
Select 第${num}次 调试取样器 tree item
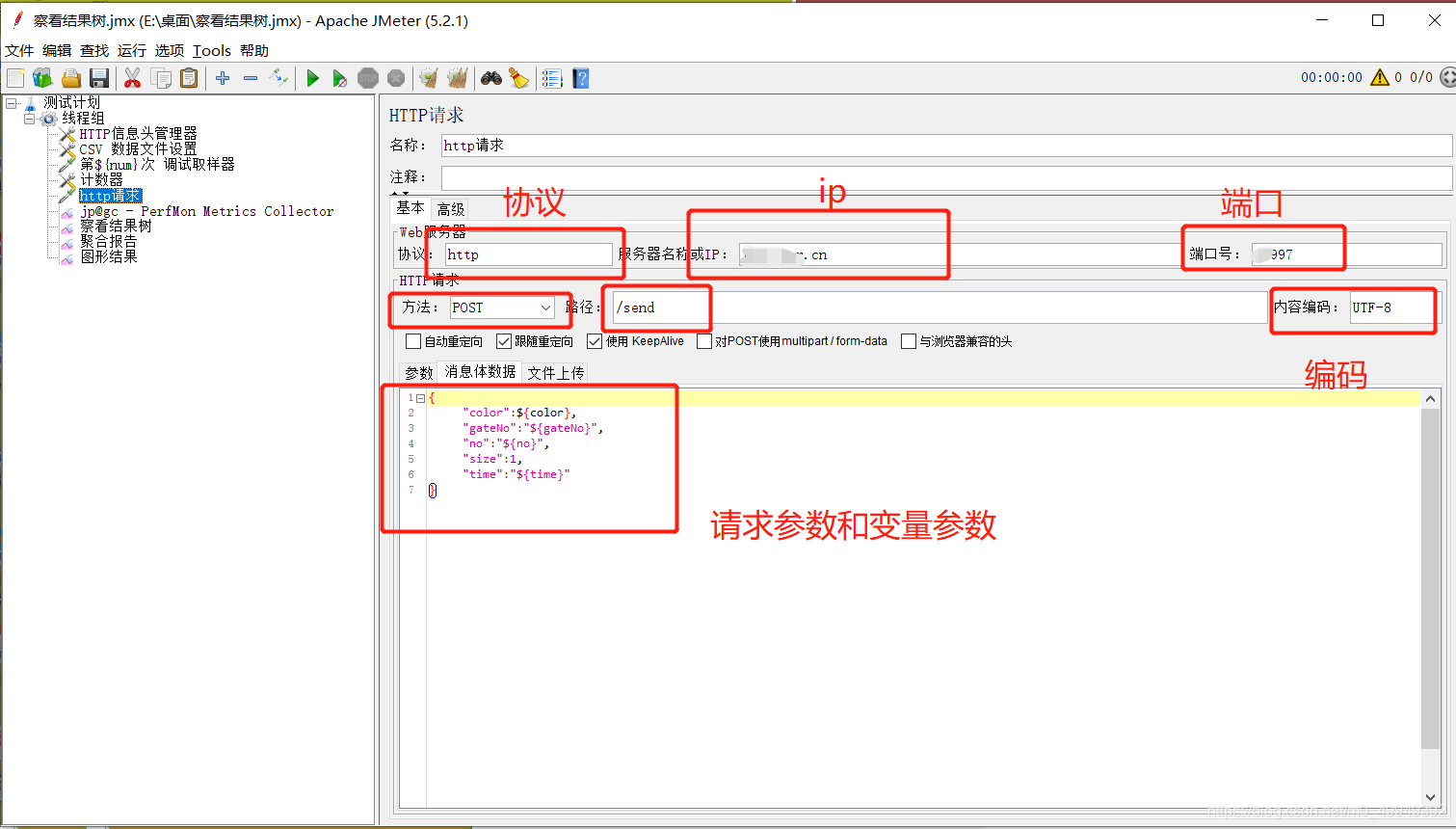(157, 165)
